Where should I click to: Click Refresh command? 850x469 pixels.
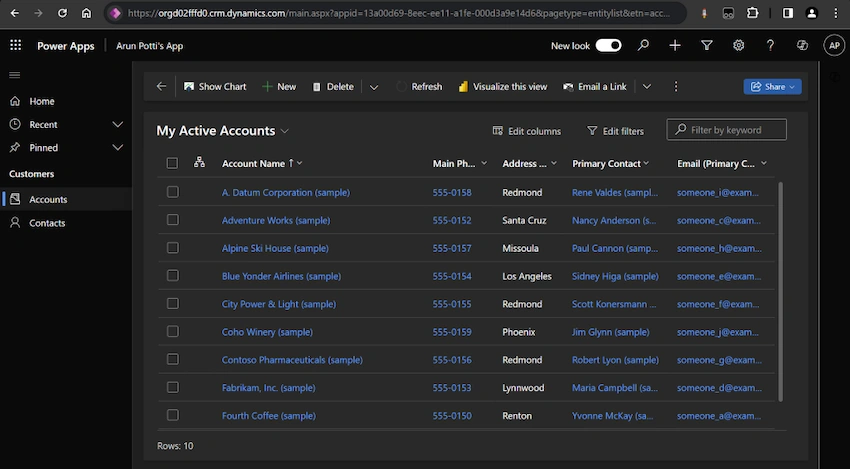click(x=419, y=87)
